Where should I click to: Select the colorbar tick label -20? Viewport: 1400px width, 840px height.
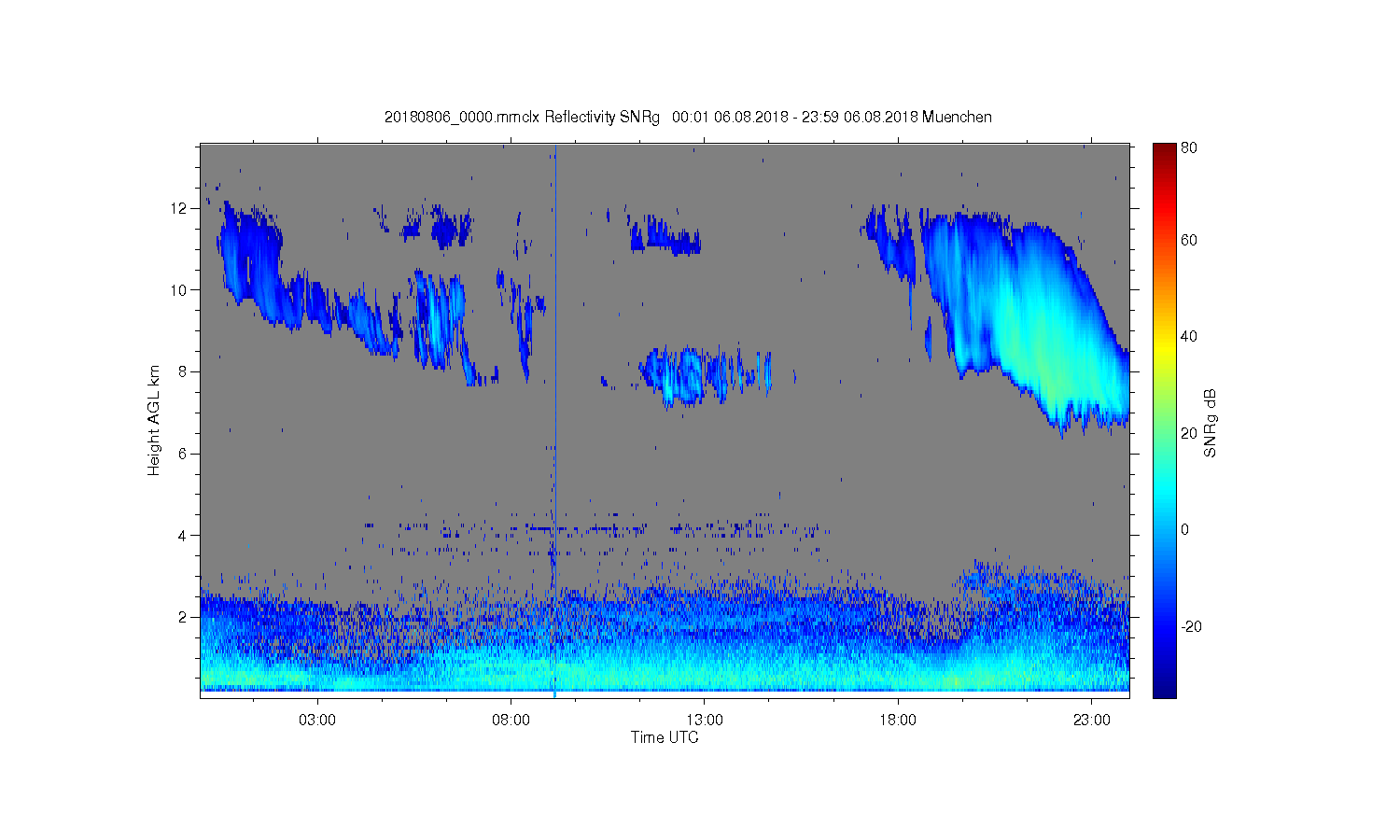pyautogui.click(x=1191, y=626)
